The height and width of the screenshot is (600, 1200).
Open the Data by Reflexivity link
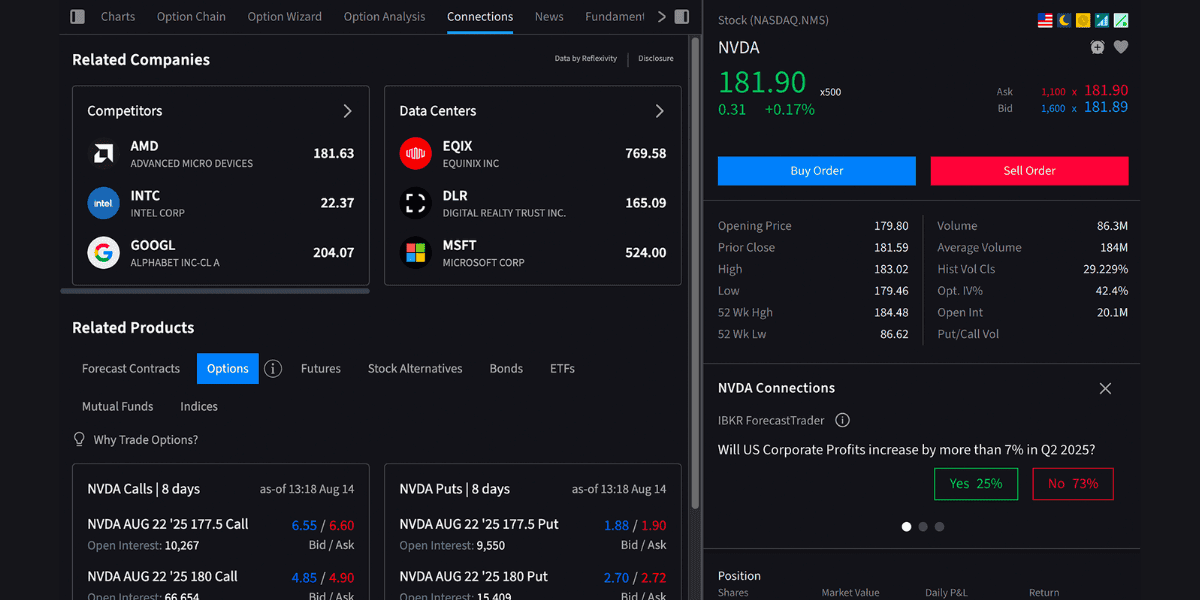tap(586, 59)
